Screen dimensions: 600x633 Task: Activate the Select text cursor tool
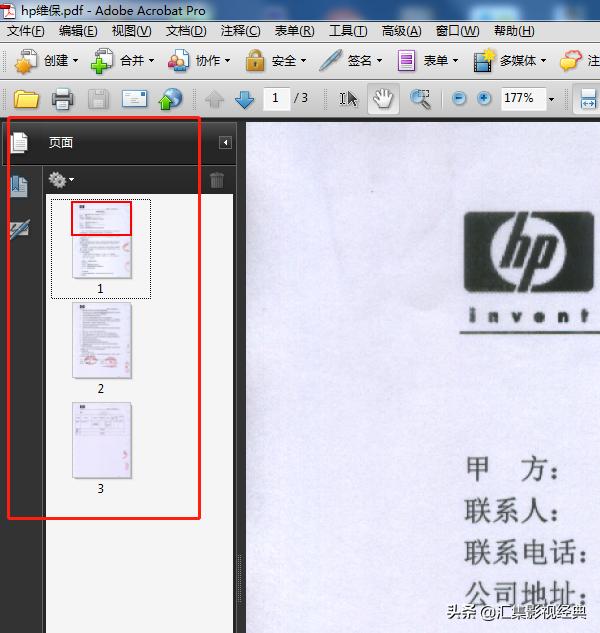[x=348, y=99]
